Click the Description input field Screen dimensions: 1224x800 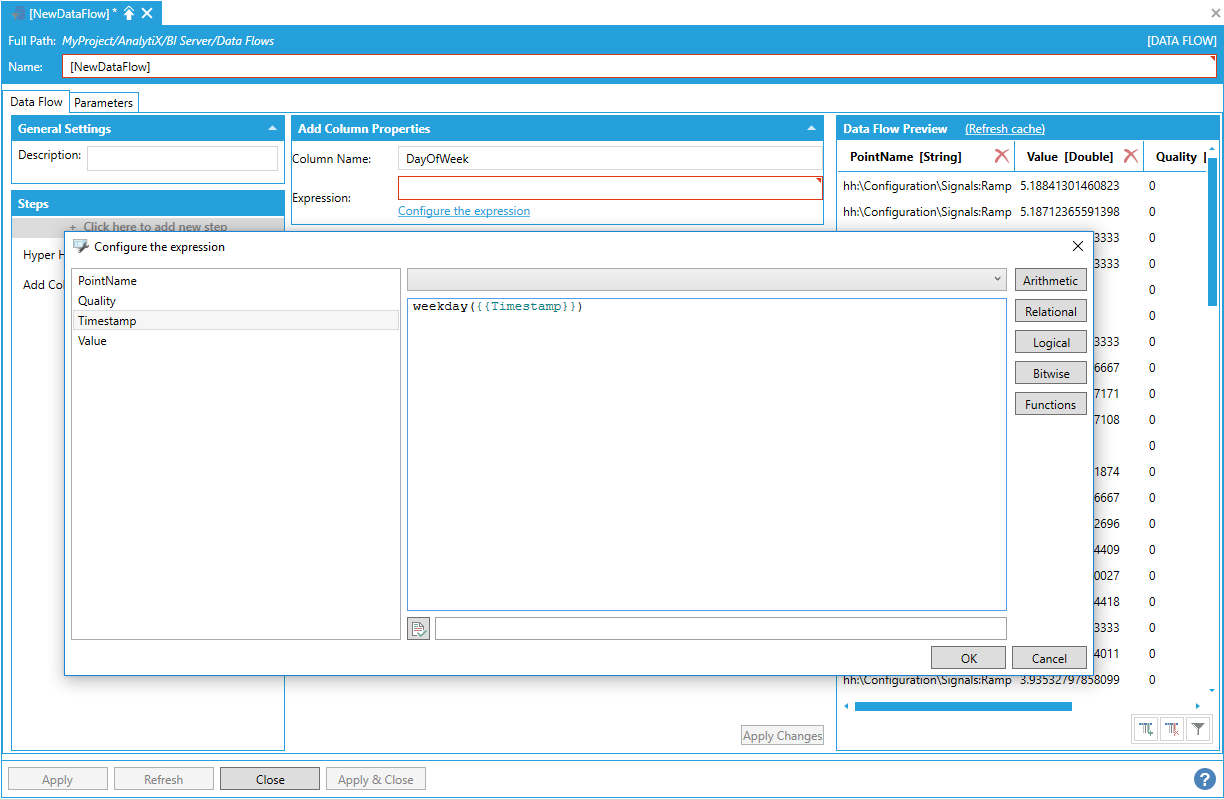pos(182,158)
